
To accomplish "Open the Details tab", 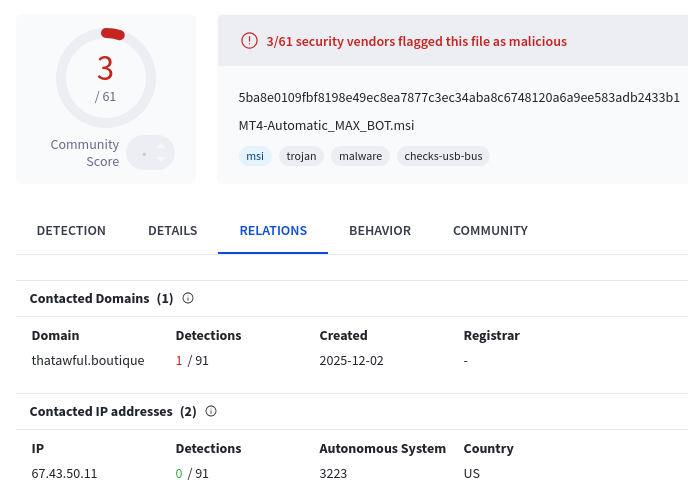I will tap(172, 230).
